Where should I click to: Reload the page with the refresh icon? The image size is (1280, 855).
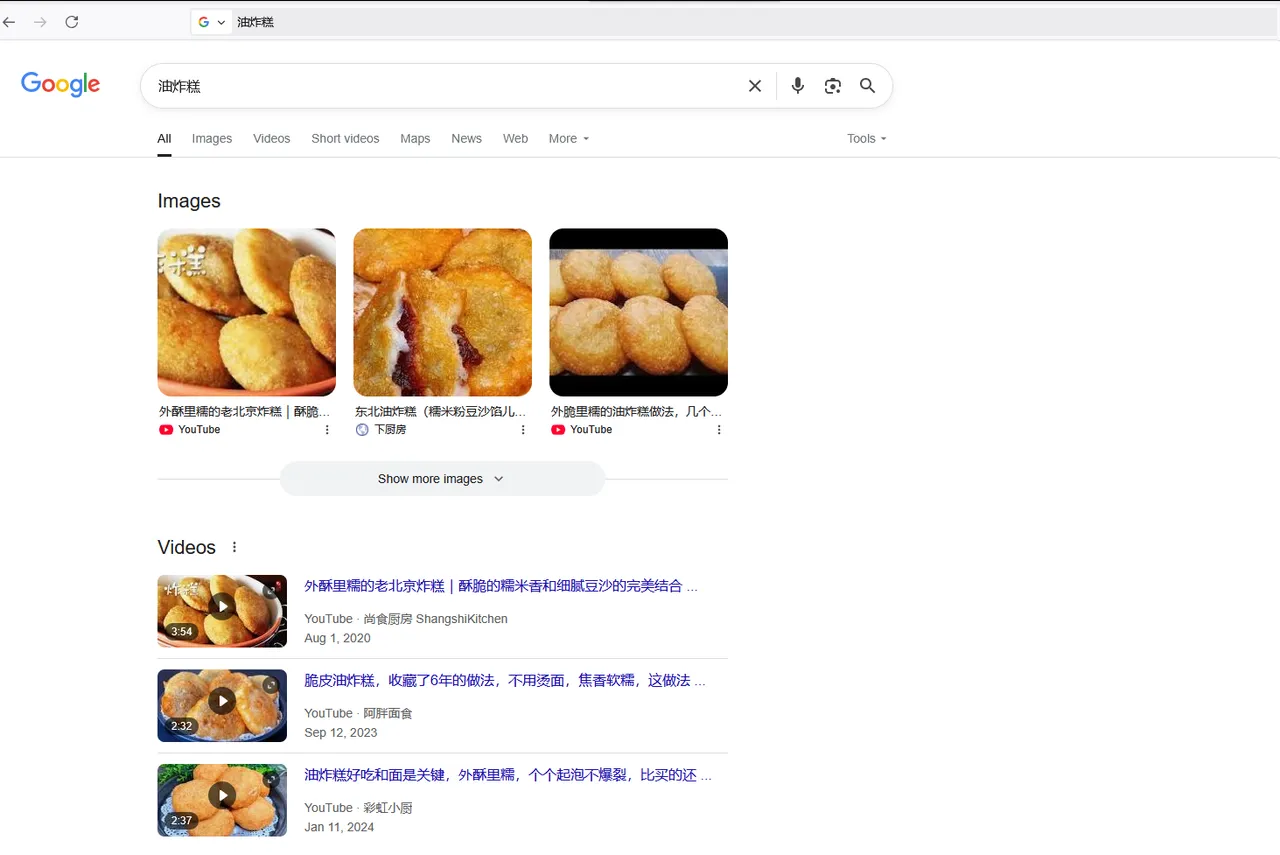pos(72,22)
